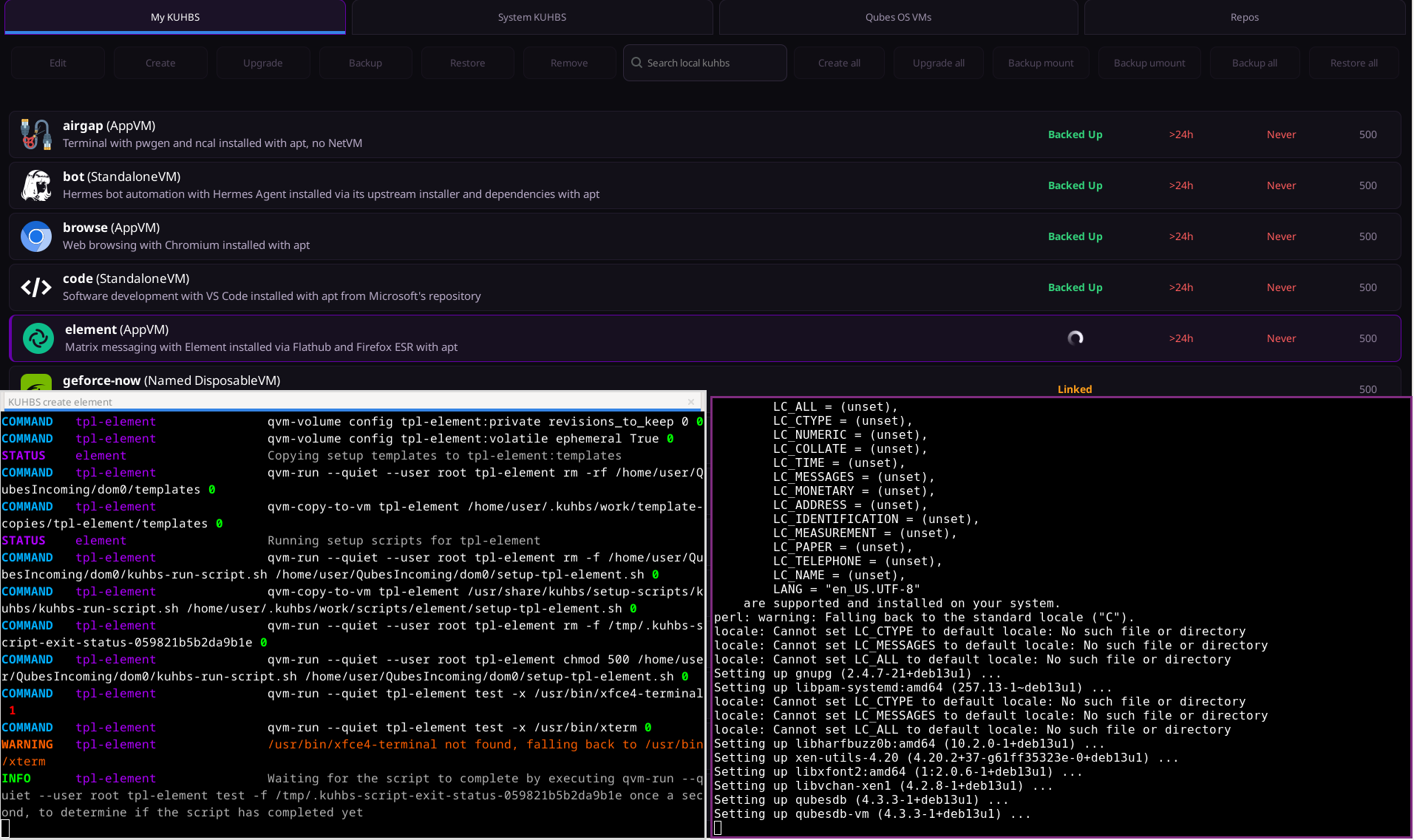
Task: Switch to the Repos tab
Action: tap(1245, 17)
